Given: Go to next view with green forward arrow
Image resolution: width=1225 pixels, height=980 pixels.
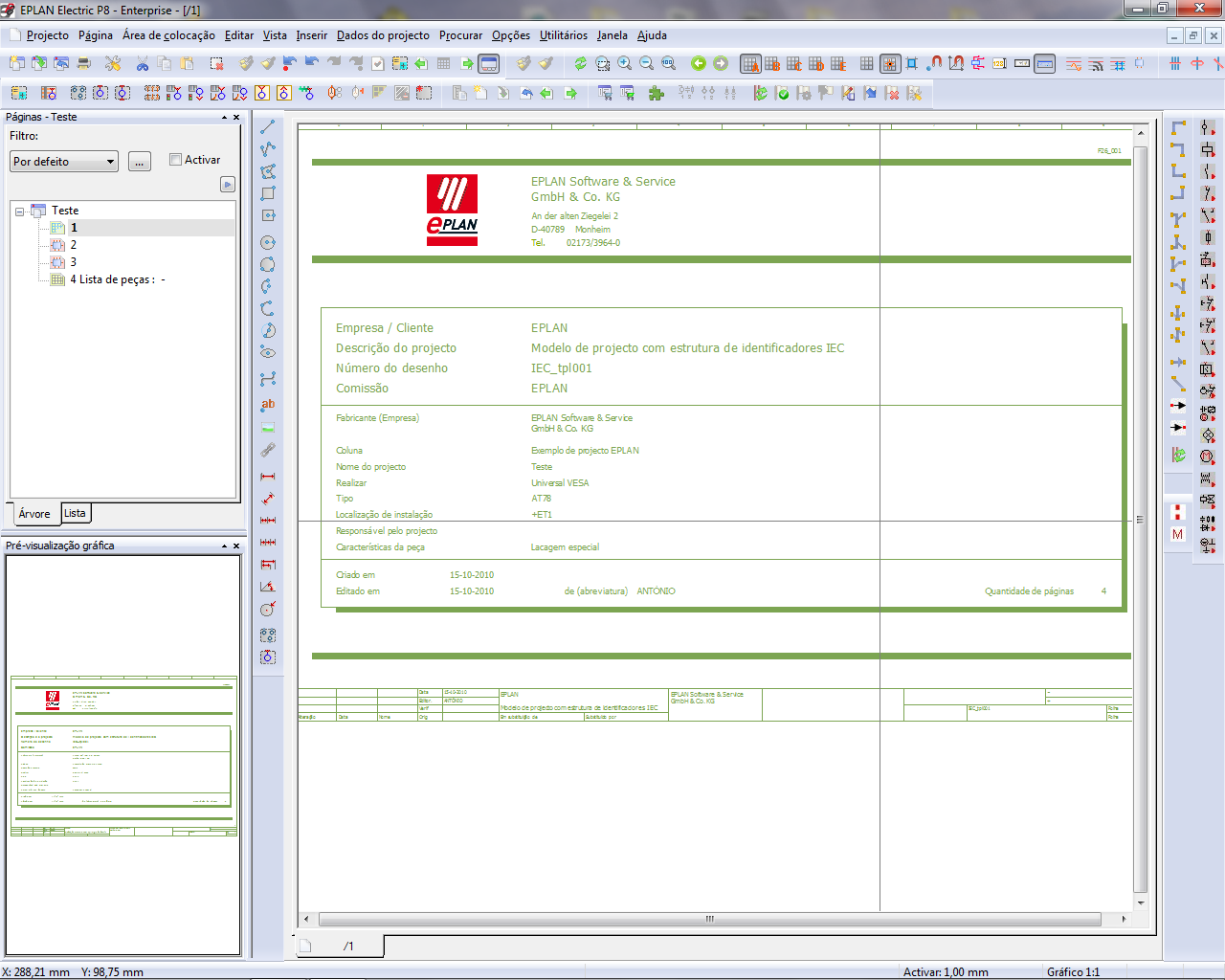Looking at the screenshot, I should [721, 63].
